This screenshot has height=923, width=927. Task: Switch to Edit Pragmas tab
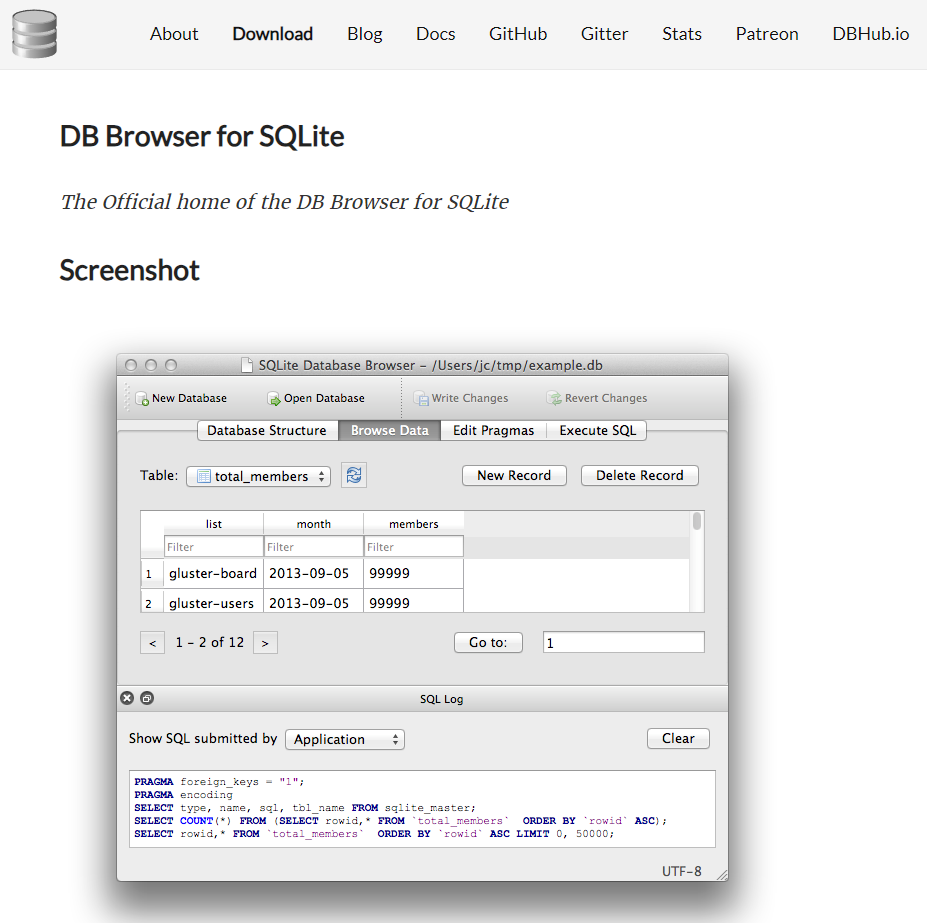coord(493,430)
